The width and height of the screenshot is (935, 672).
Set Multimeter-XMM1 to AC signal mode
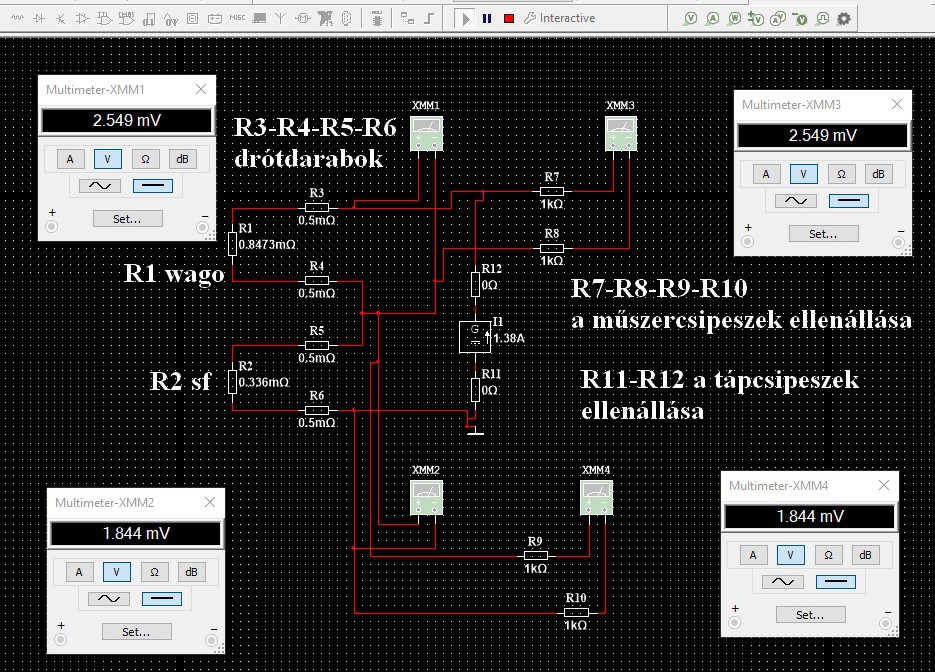click(x=100, y=186)
